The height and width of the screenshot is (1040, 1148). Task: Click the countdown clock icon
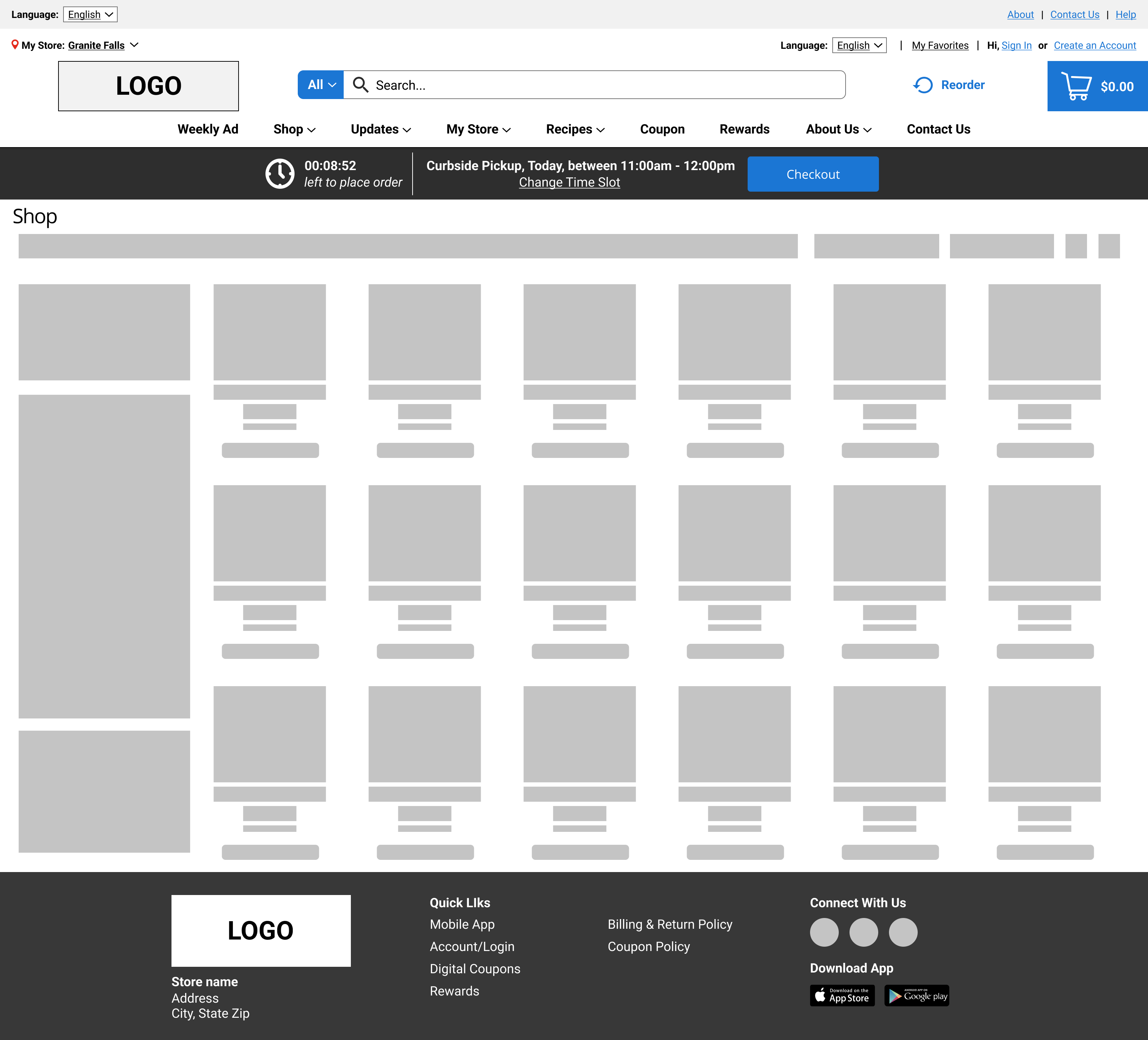(279, 174)
